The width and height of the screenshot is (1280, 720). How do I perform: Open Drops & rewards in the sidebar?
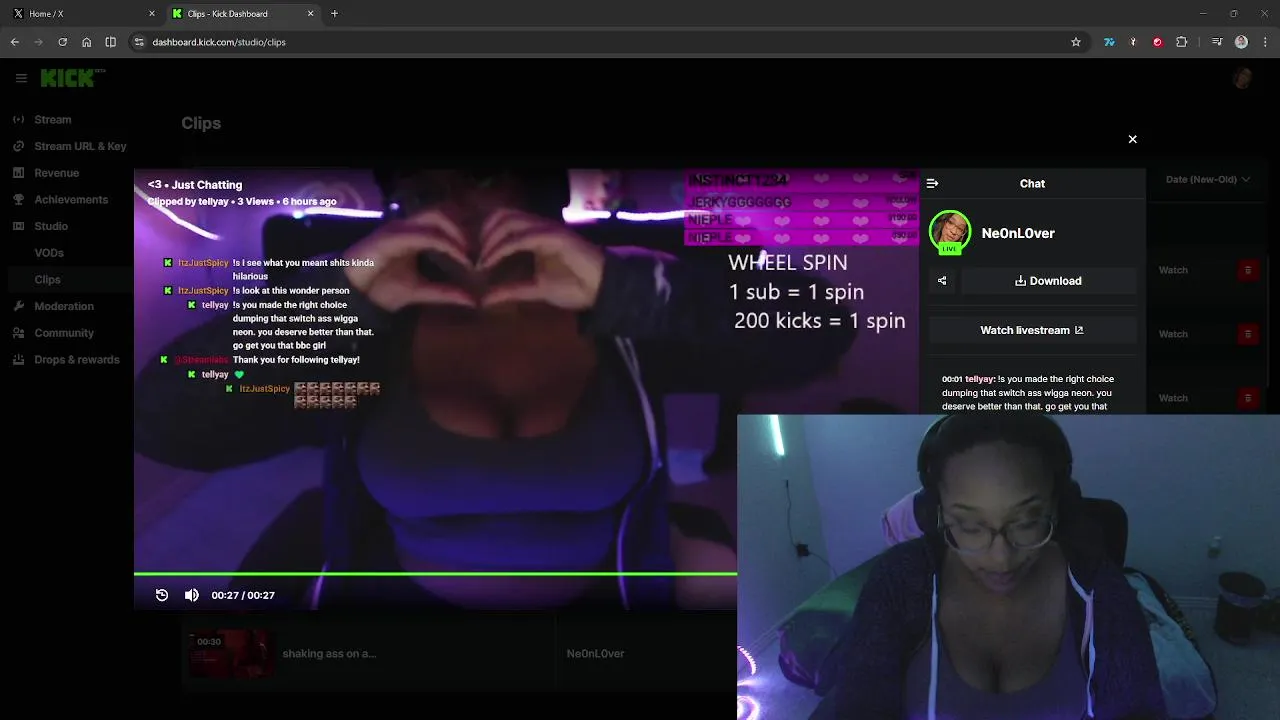click(x=77, y=360)
